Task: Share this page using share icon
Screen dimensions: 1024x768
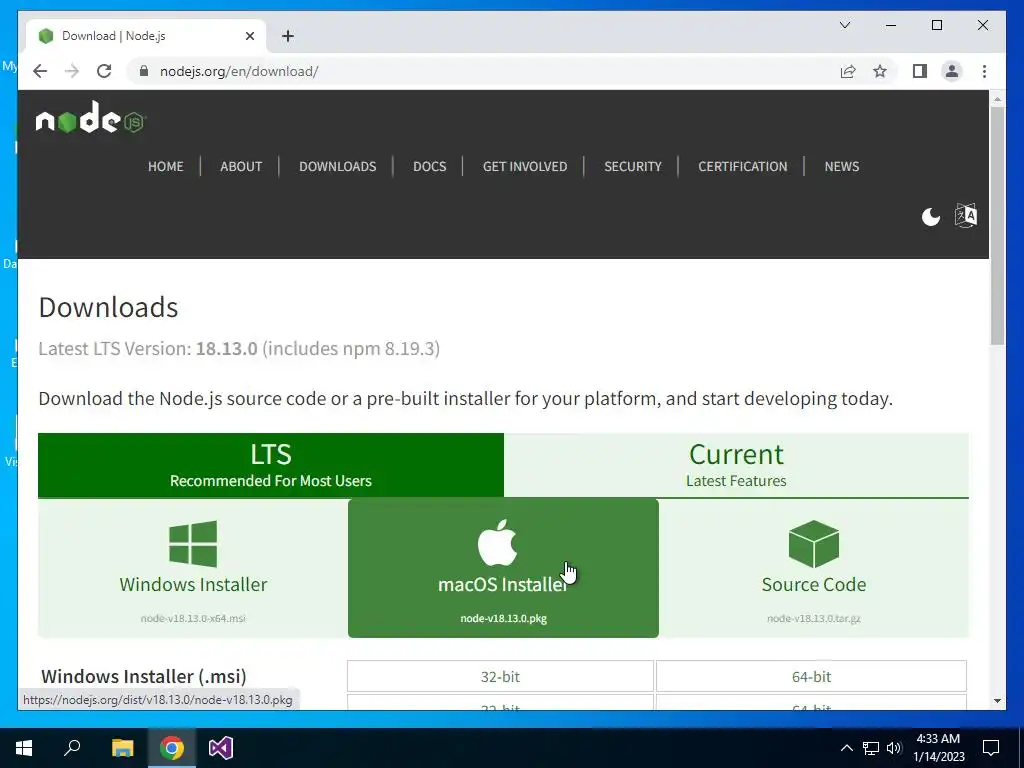Action: coord(848,71)
